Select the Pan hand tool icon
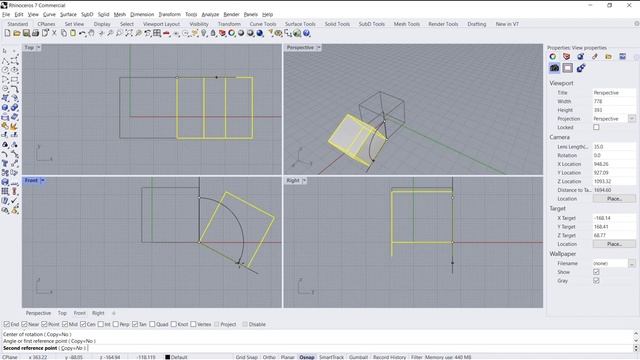Image resolution: width=640 pixels, height=360 pixels. click(x=91, y=33)
